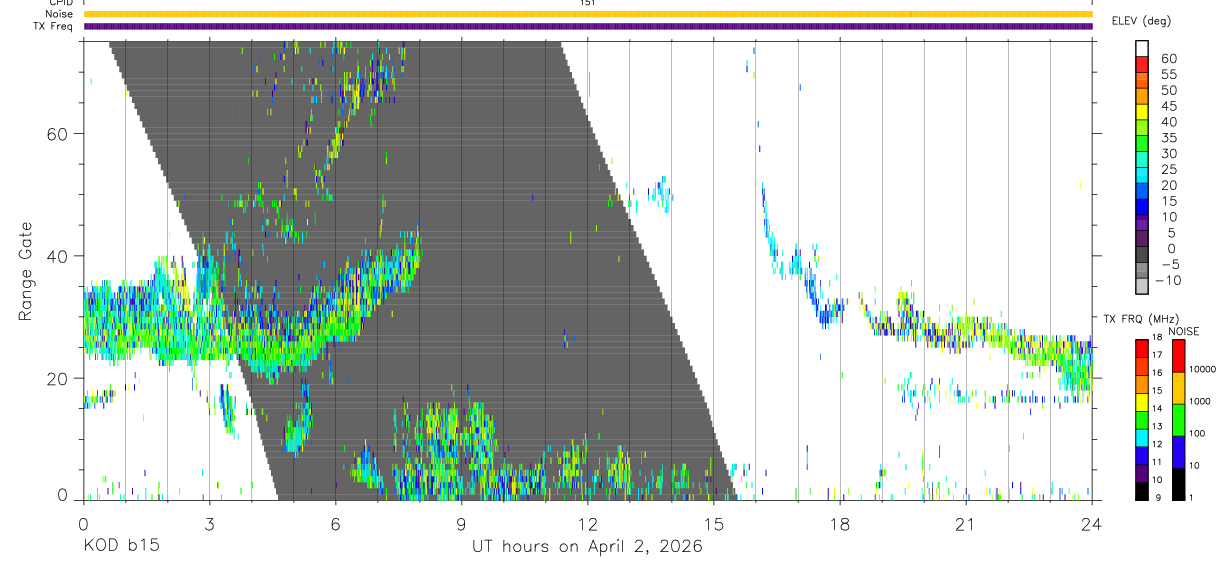Select the 'Range Gate' y-axis title

pos(25,271)
